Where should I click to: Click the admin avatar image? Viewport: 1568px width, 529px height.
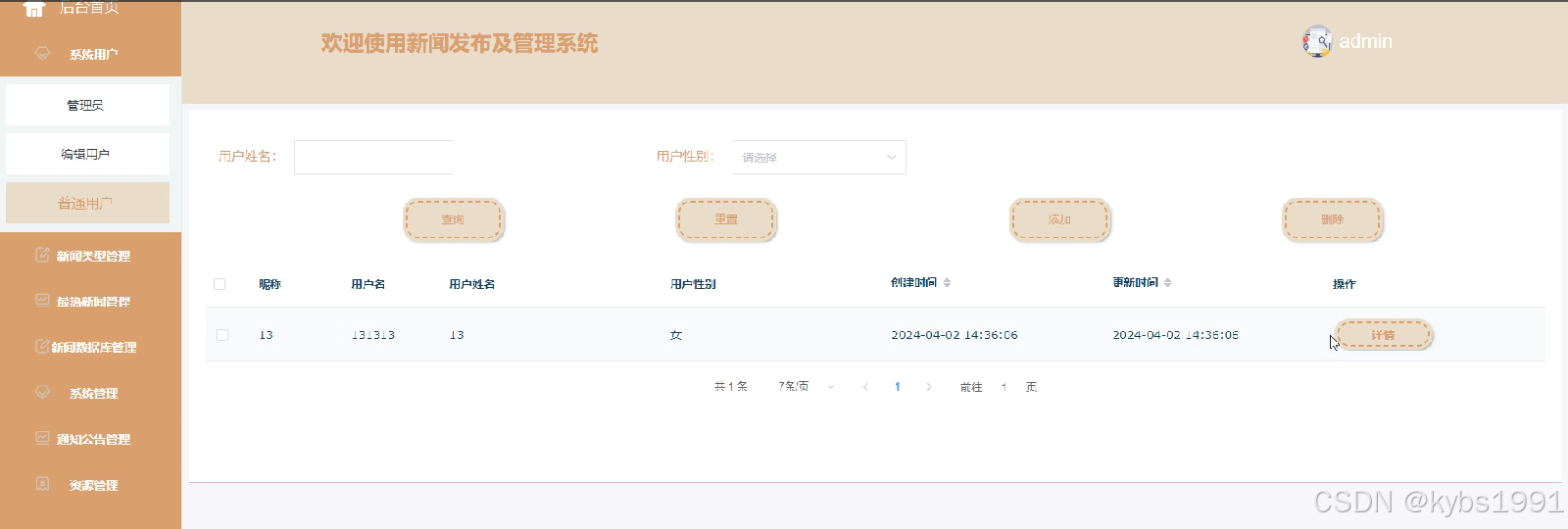pyautogui.click(x=1317, y=41)
